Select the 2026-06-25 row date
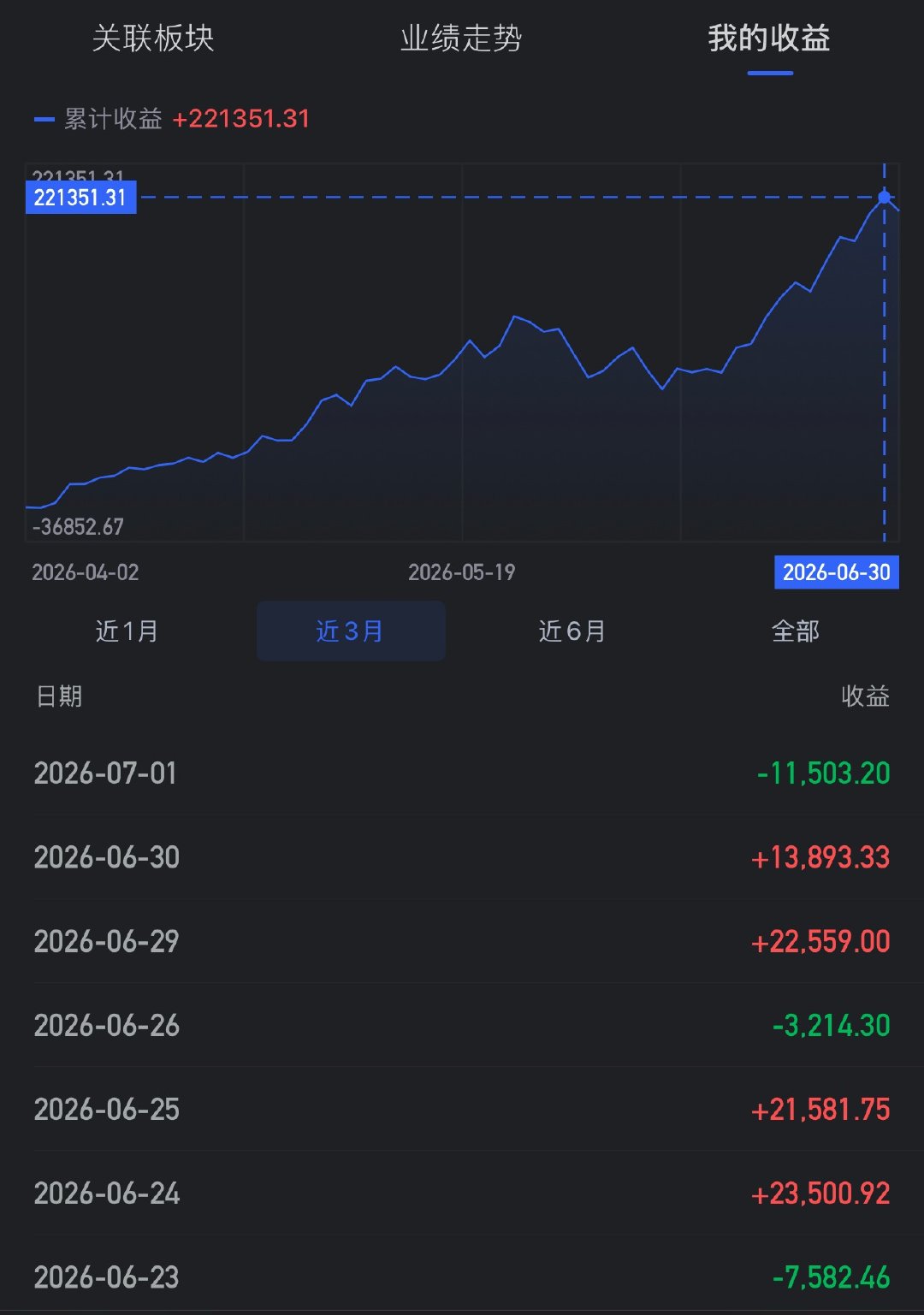924x1315 pixels. [107, 1109]
